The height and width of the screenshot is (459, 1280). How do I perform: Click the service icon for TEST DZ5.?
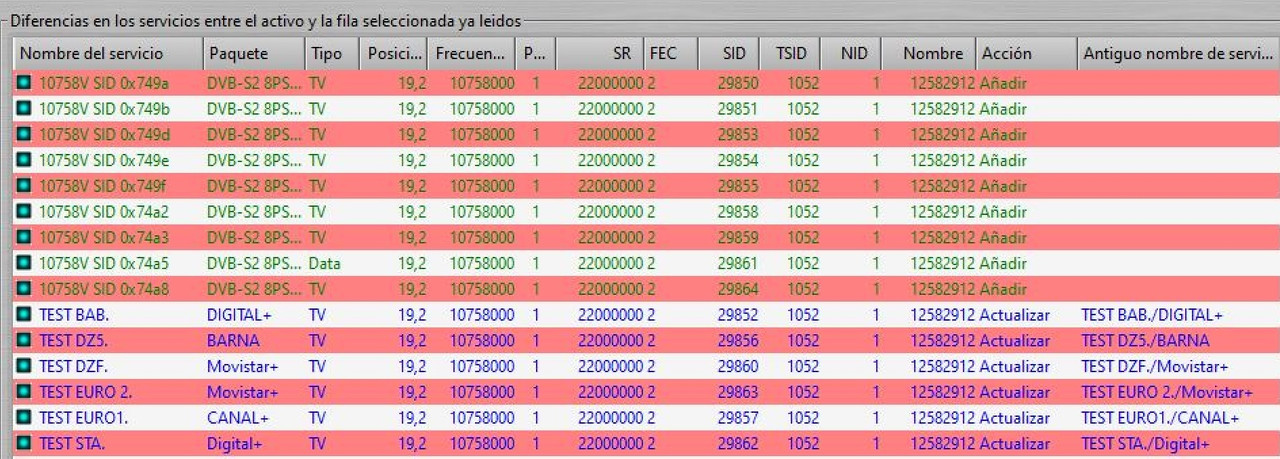[x=24, y=341]
